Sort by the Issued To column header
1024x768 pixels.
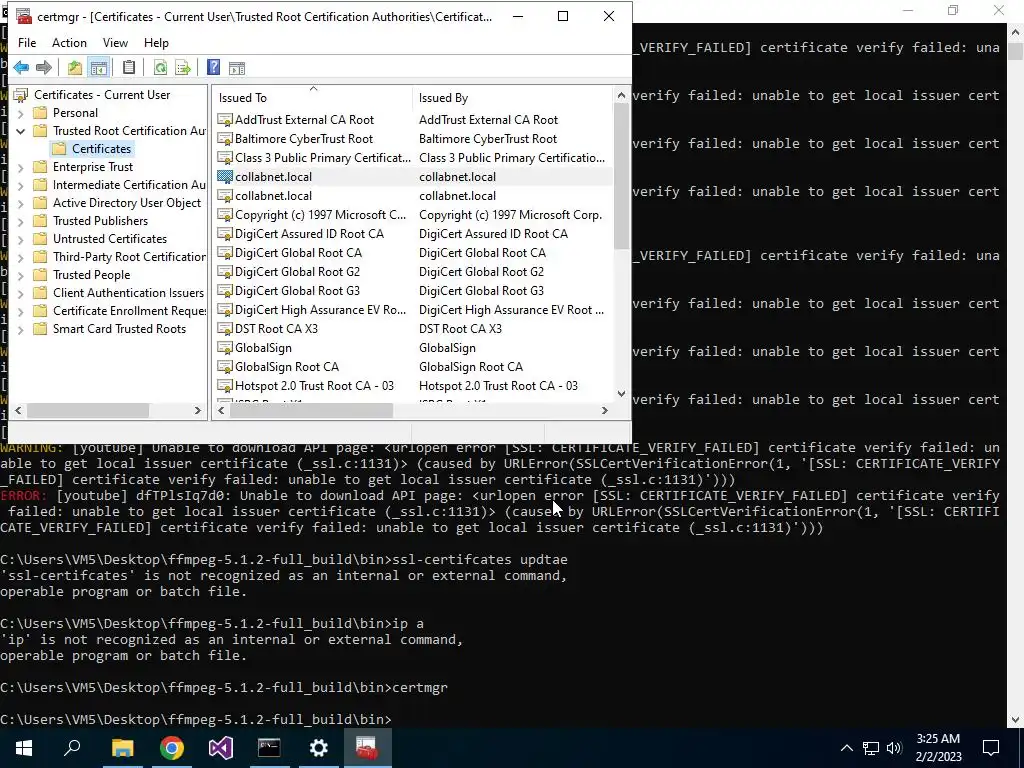click(x=312, y=98)
